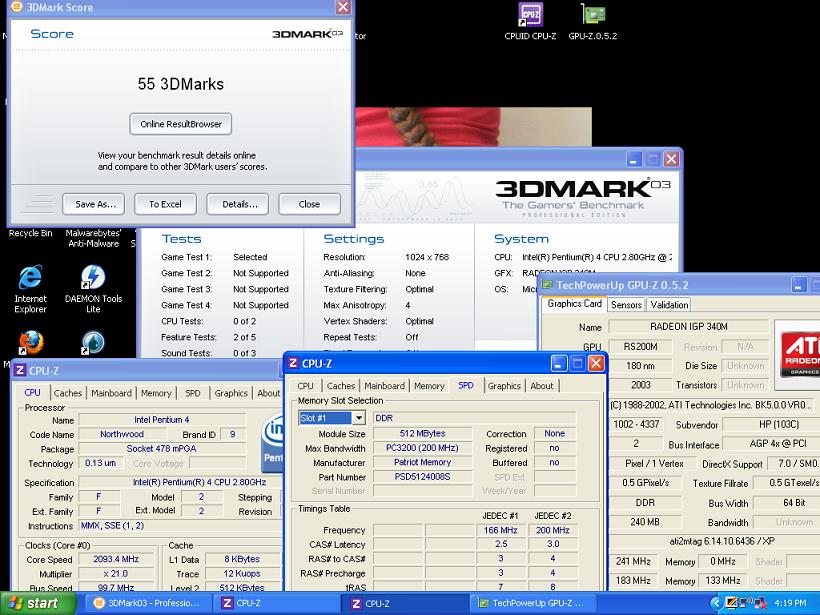Click the 1024 x 768 resolution setting

pyautogui.click(x=427, y=257)
